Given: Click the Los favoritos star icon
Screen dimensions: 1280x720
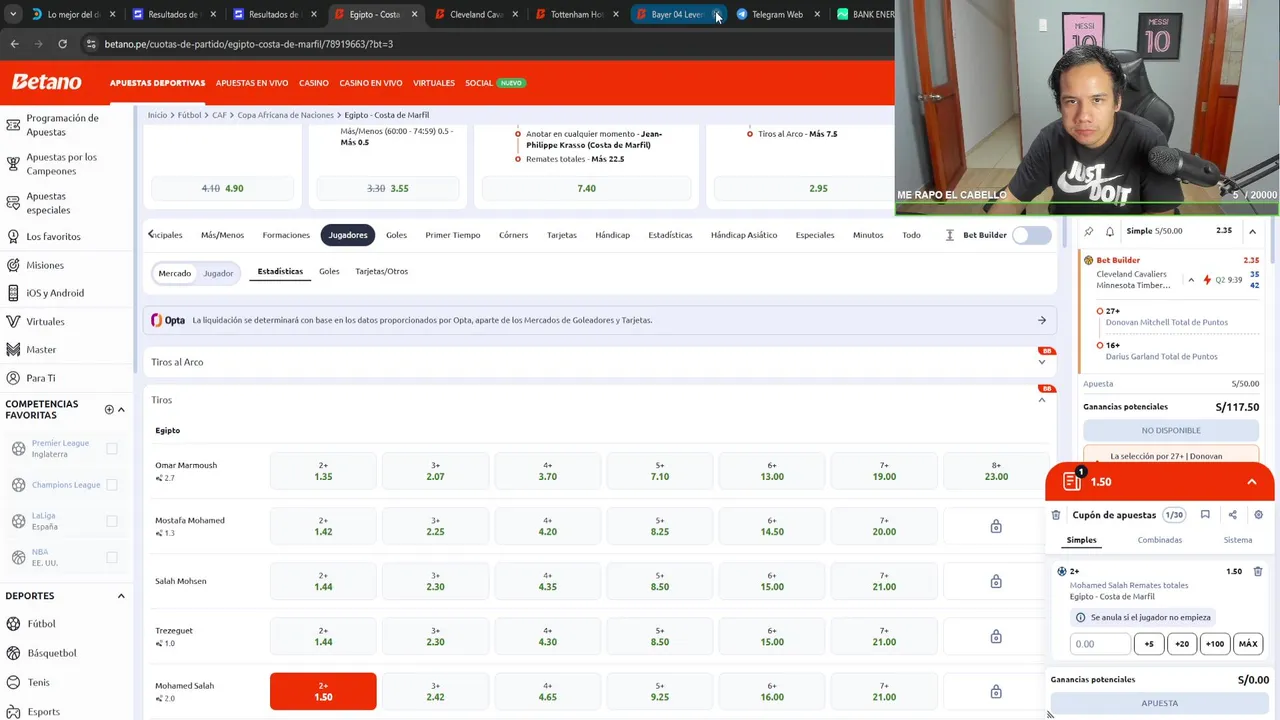Looking at the screenshot, I should pos(13,237).
